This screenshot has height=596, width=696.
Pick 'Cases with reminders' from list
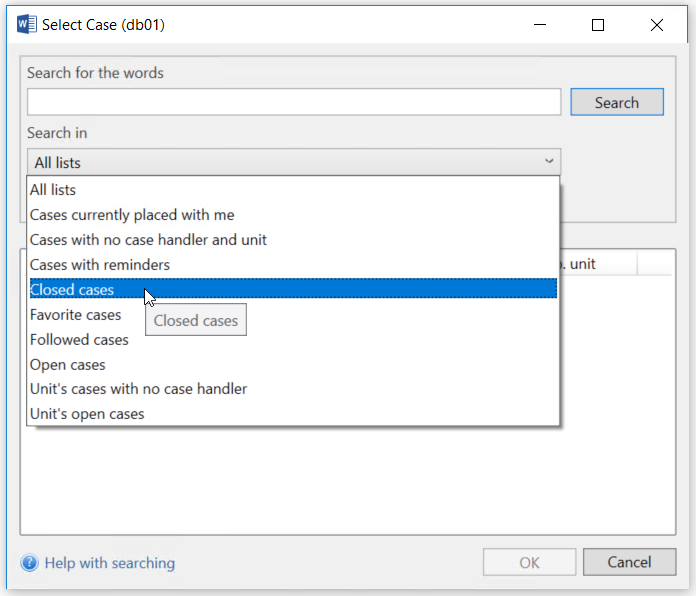tap(100, 265)
